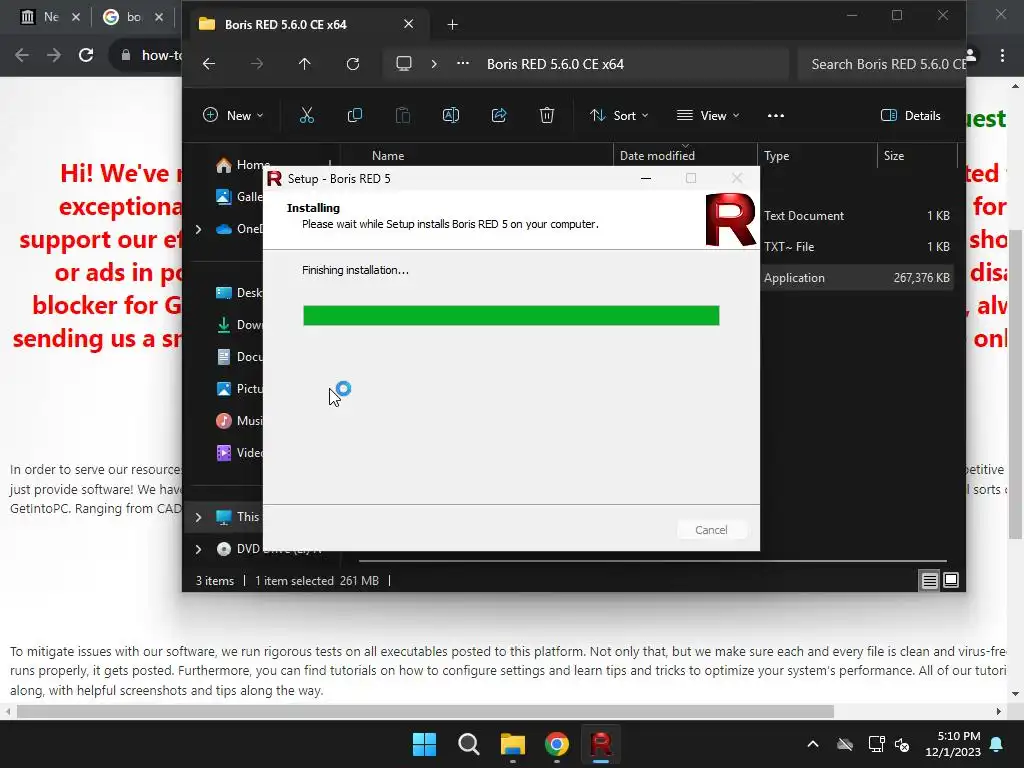Click the green installation progress bar

coord(511,315)
